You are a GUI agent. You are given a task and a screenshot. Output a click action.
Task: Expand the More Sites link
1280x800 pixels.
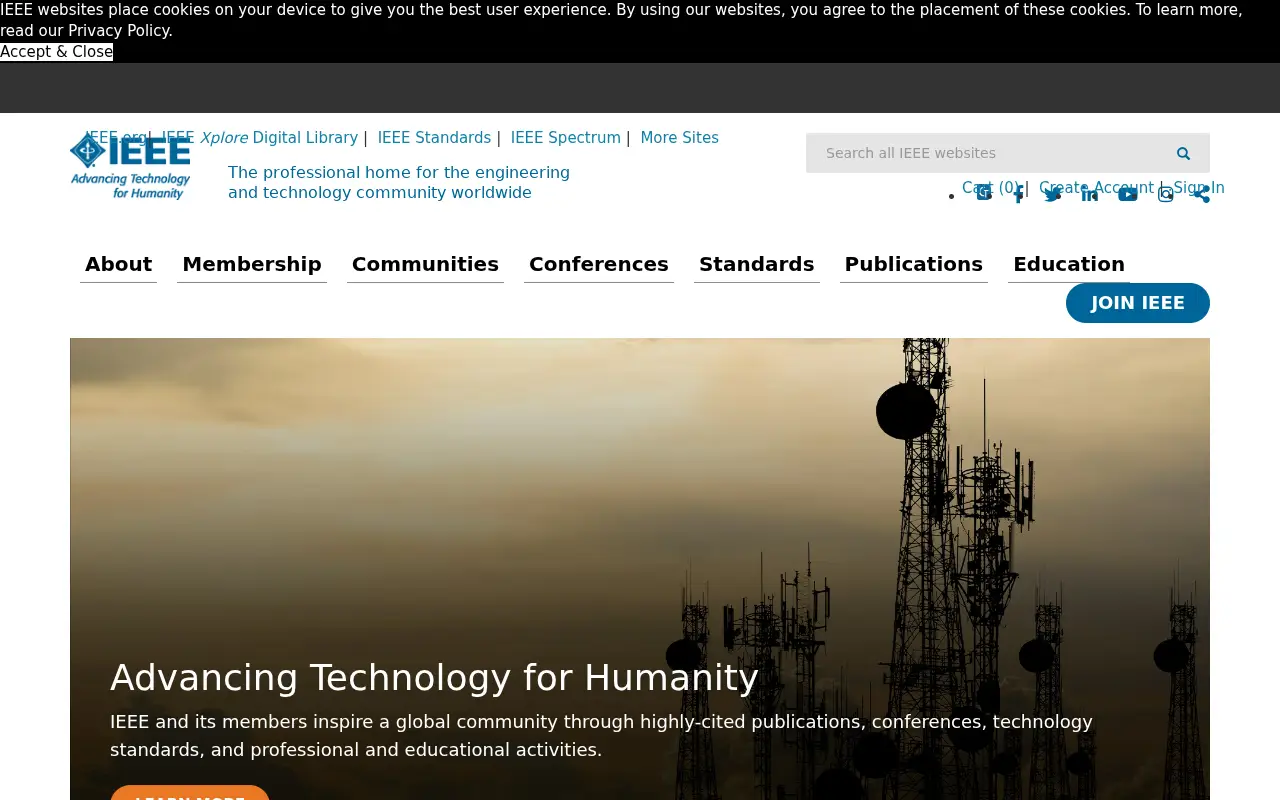point(680,138)
